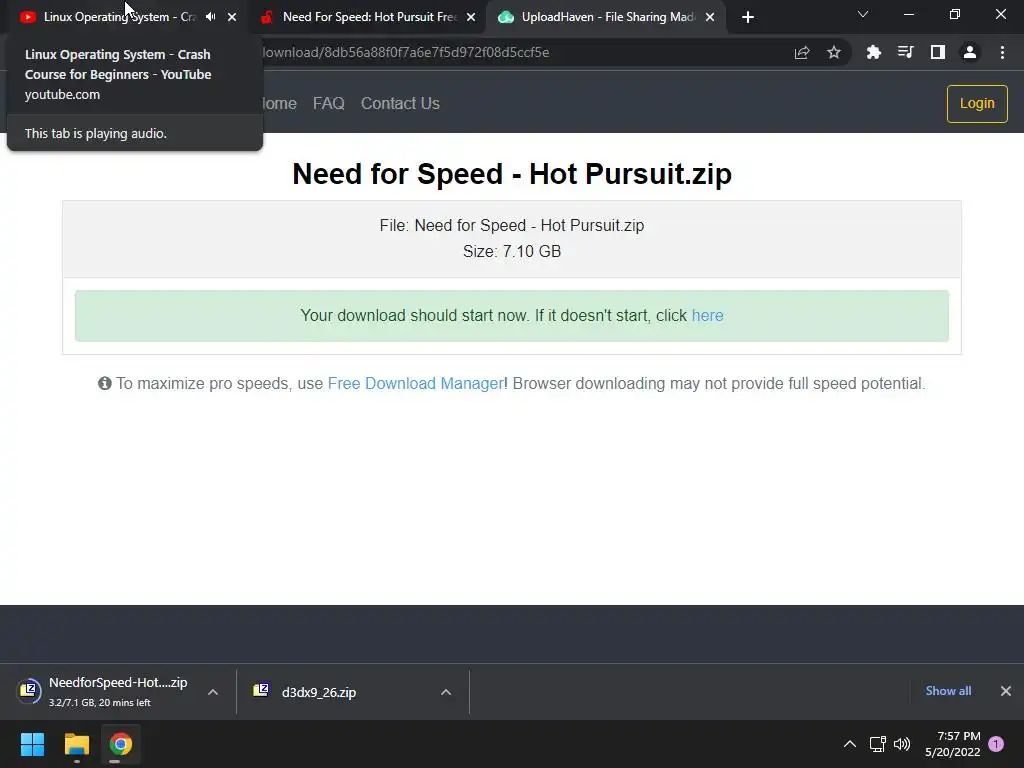This screenshot has height=768, width=1024.
Task: Open the media controls icon
Action: pos(905,52)
